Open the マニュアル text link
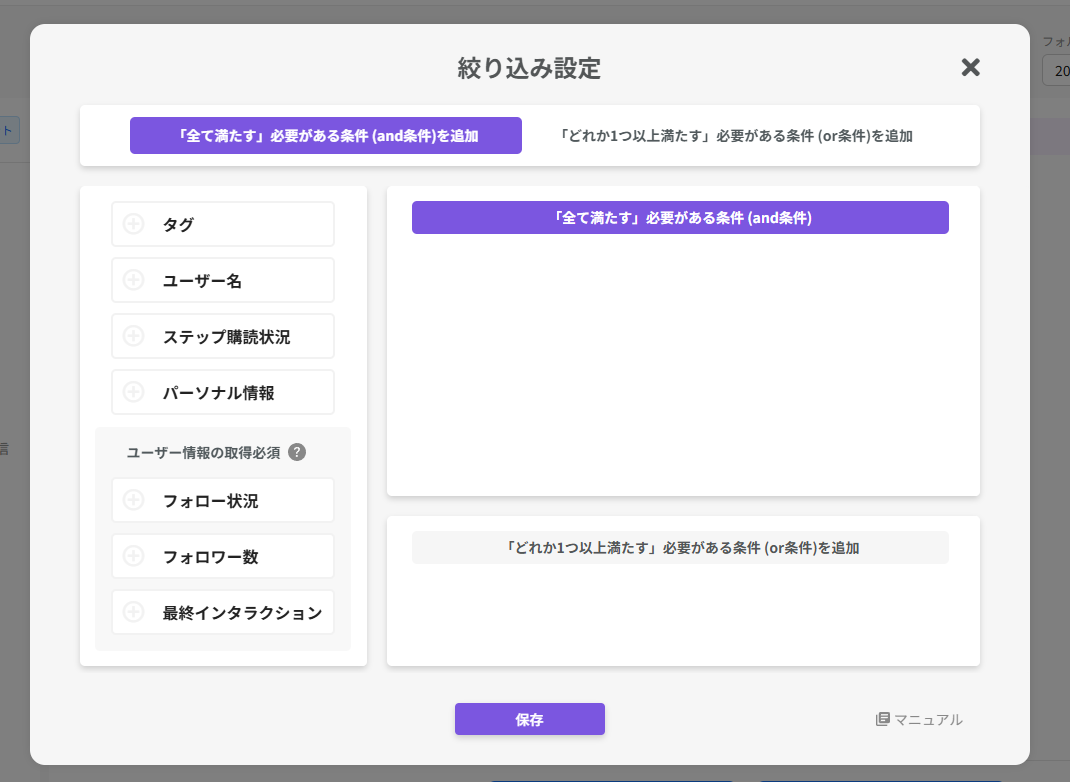1070x782 pixels. click(928, 719)
